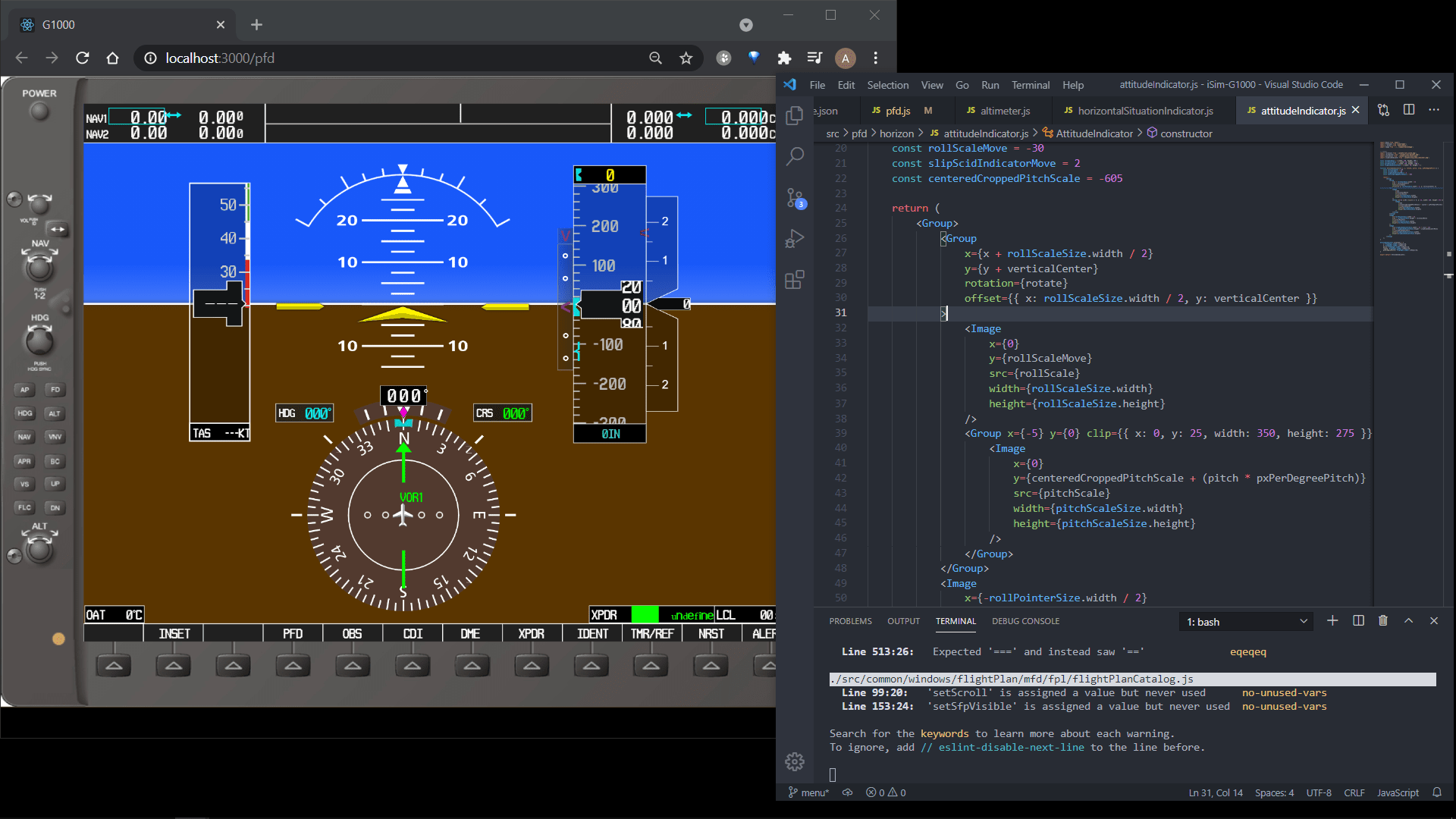Click the Manage gear icon
Screen dimensions: 1456x819
[794, 761]
